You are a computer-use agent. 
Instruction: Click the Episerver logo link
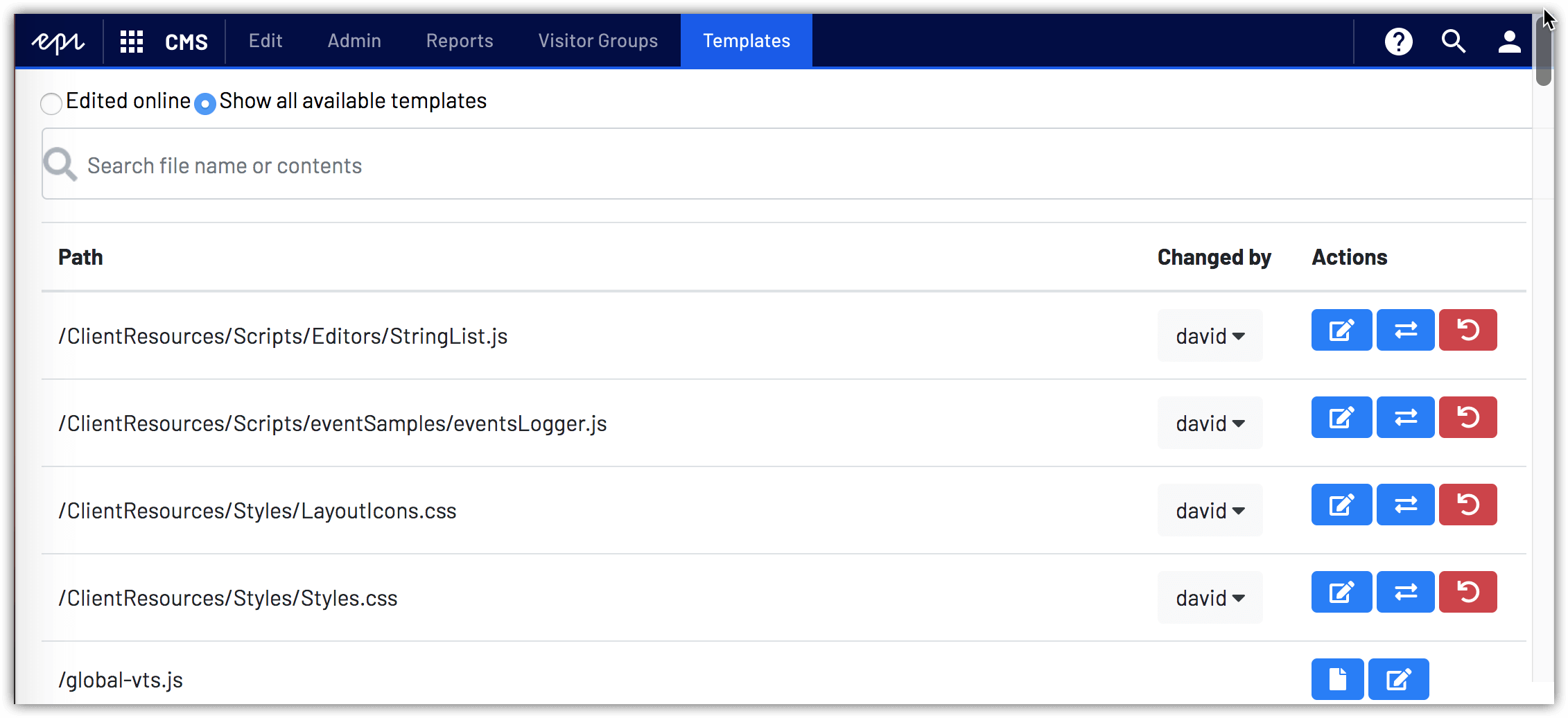(58, 42)
